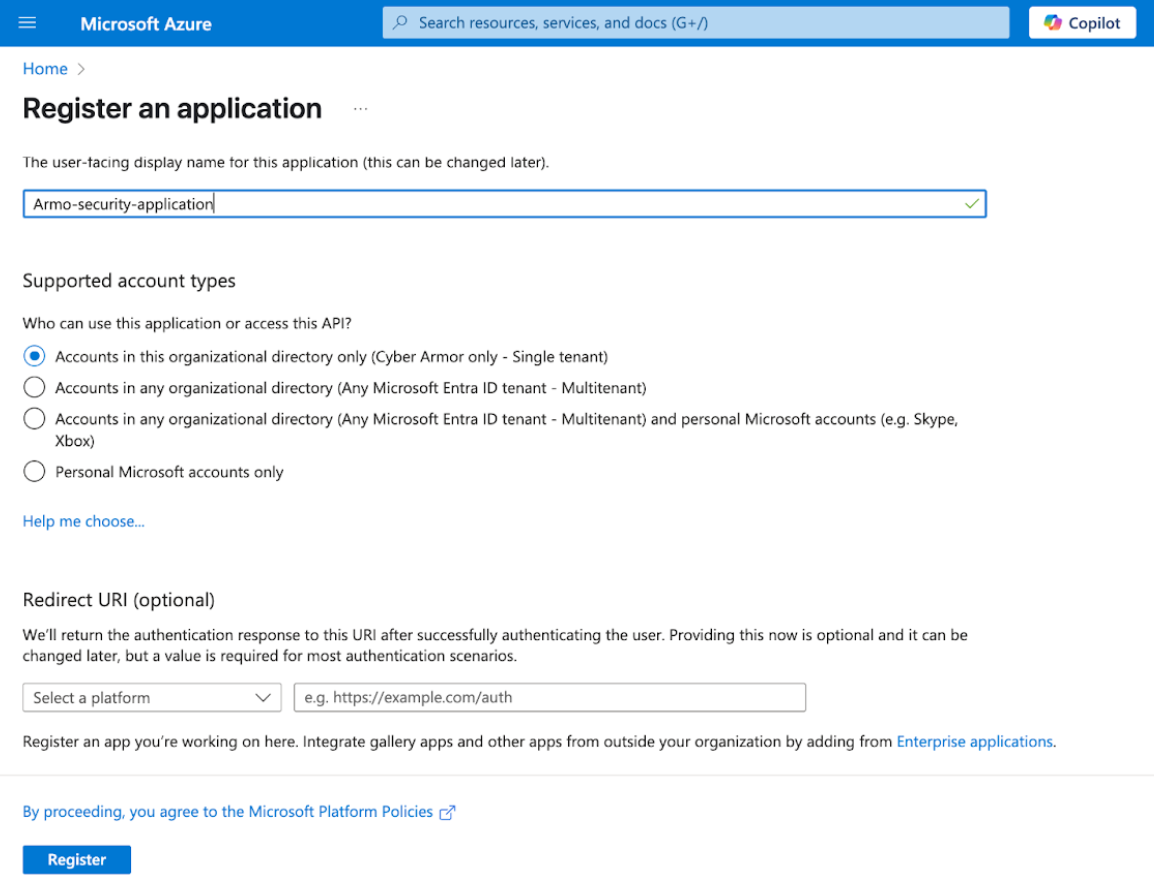Screen dimensions: 1154x881
Task: Select Multitenant and personal Microsoft accounts option
Action: (x=34, y=419)
